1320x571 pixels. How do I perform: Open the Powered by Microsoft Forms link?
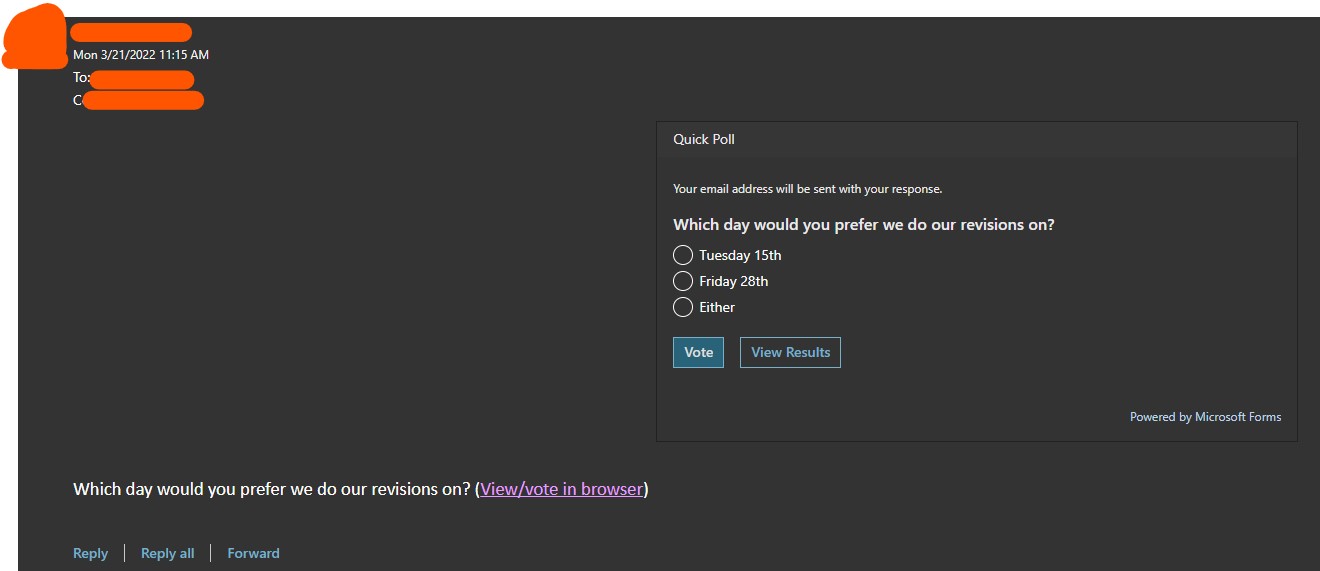(x=1205, y=417)
